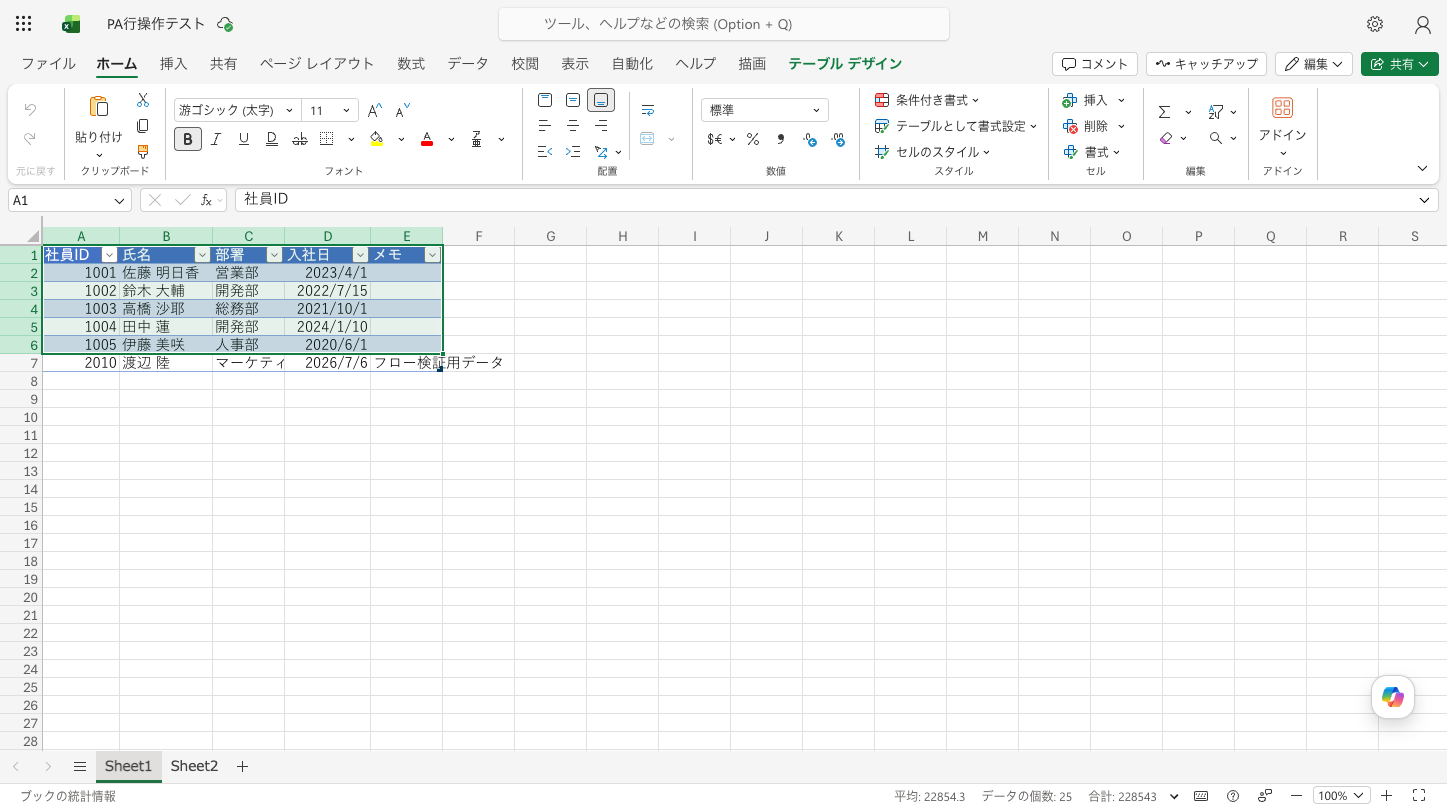
Task: Open the 社員ID column filter dropdown
Action: click(109, 255)
